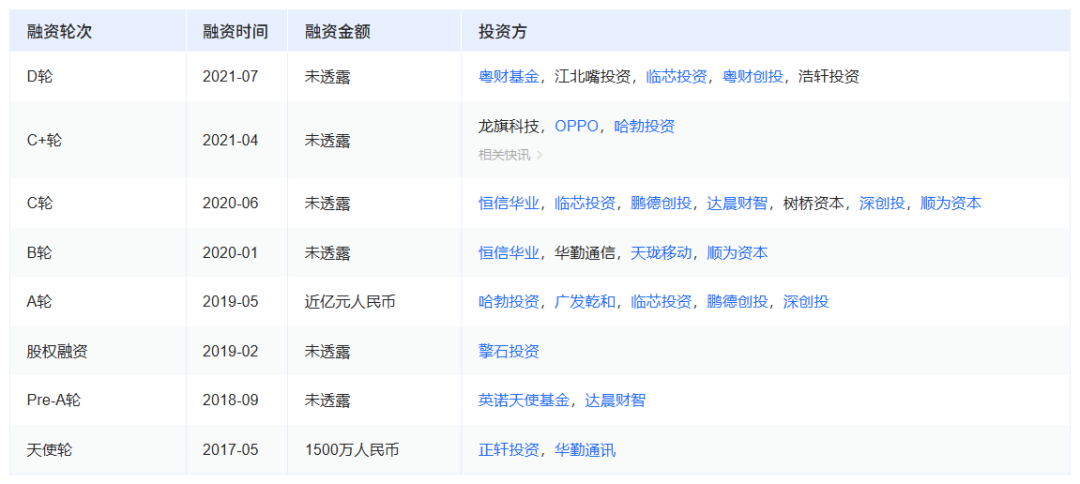This screenshot has height=484, width=1080.
Task: Open the OPPO investor link
Action: point(577,126)
